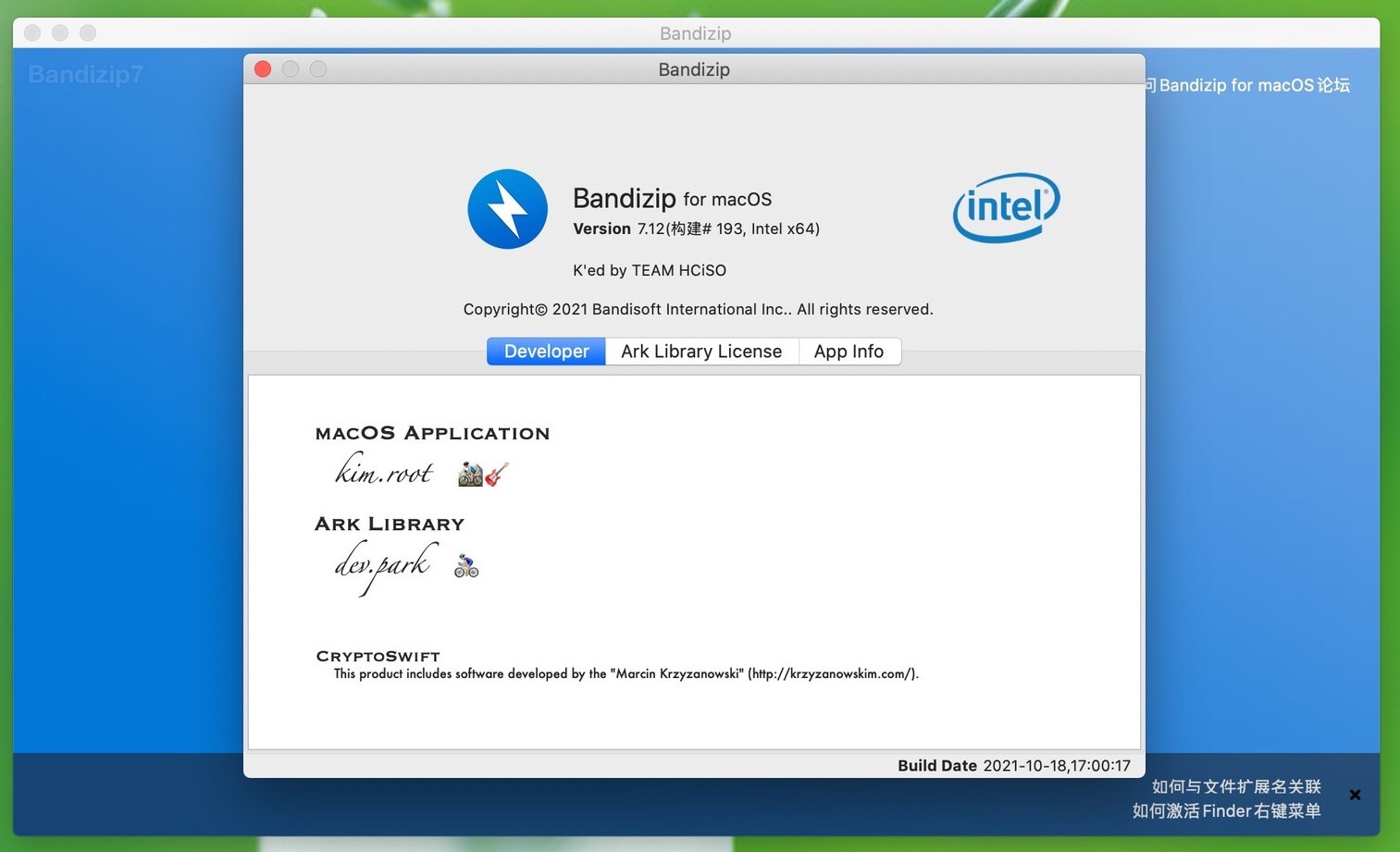The image size is (1400, 852).
Task: Click the Version 7.12 text line
Action: click(x=695, y=228)
